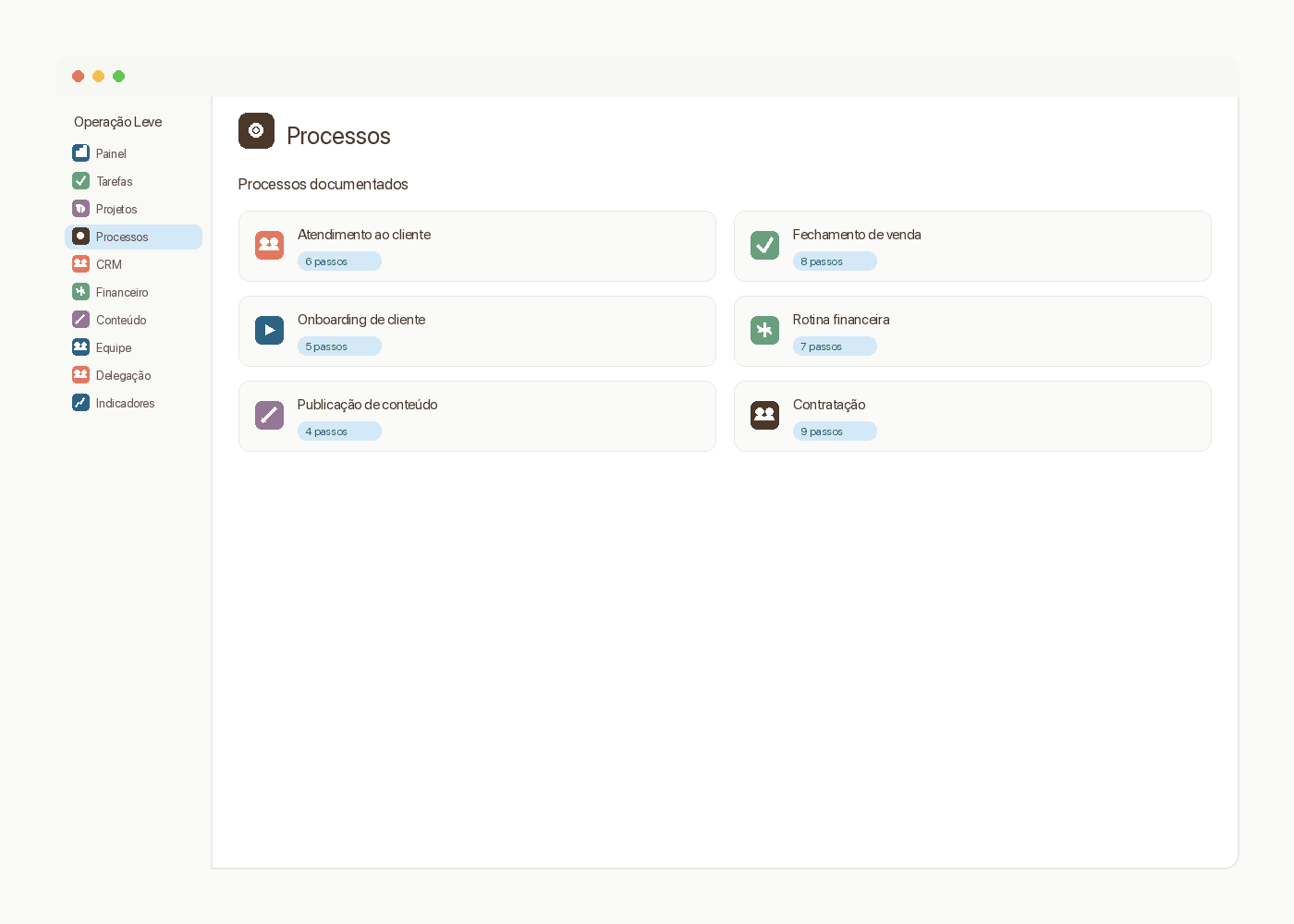The width and height of the screenshot is (1294, 924).
Task: Open the Financeiro section
Action: [134, 292]
